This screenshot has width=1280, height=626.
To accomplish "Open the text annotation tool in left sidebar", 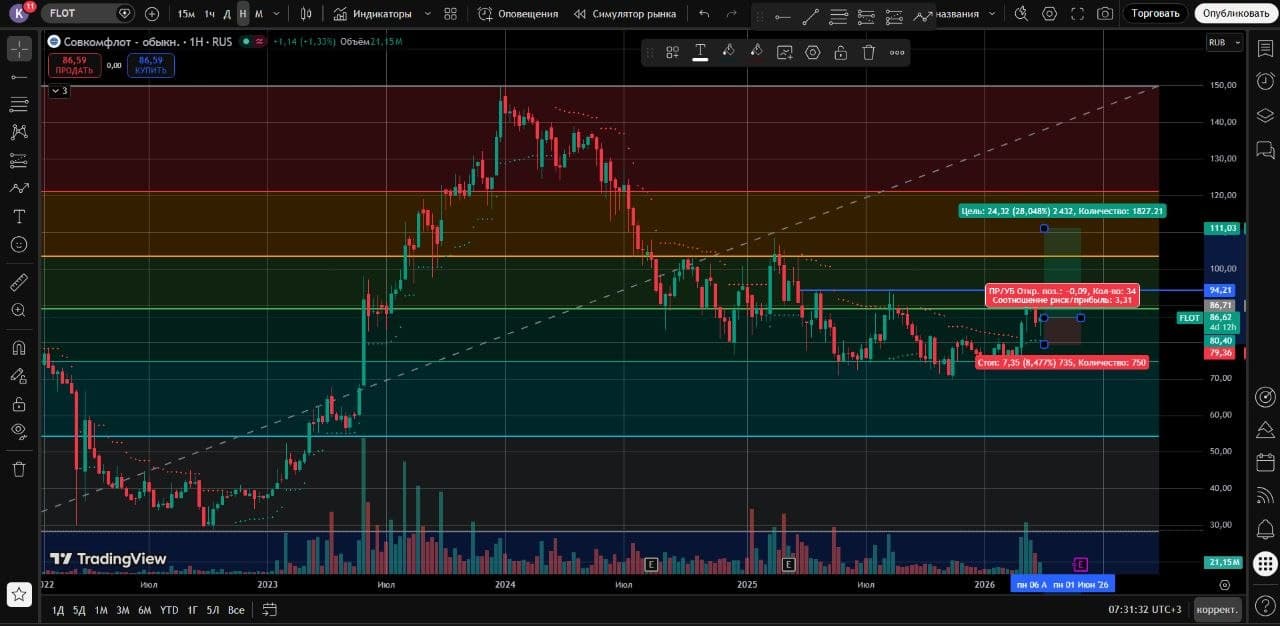I will click(x=19, y=216).
